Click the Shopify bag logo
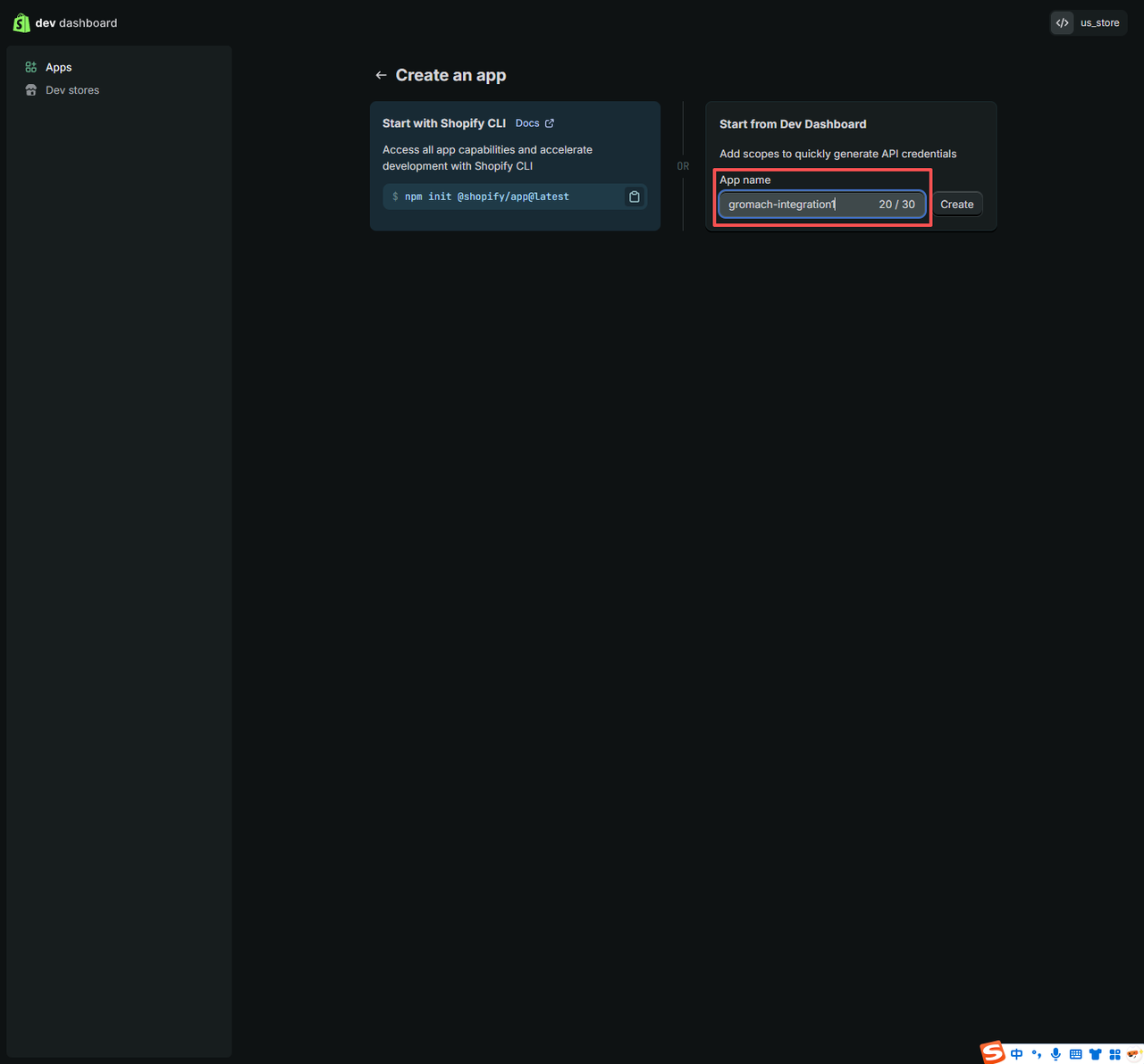 [x=21, y=22]
